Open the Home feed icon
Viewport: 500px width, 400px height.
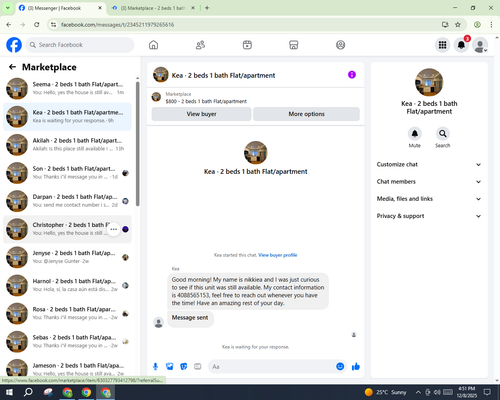(153, 45)
